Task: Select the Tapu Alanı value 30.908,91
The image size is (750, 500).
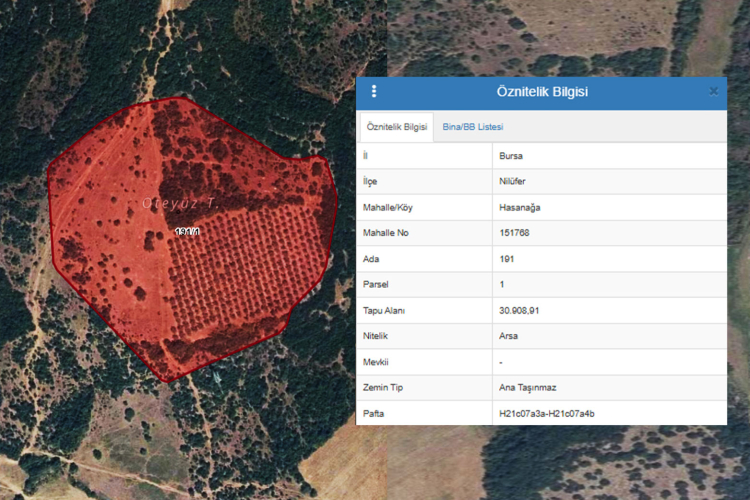Action: (520, 311)
